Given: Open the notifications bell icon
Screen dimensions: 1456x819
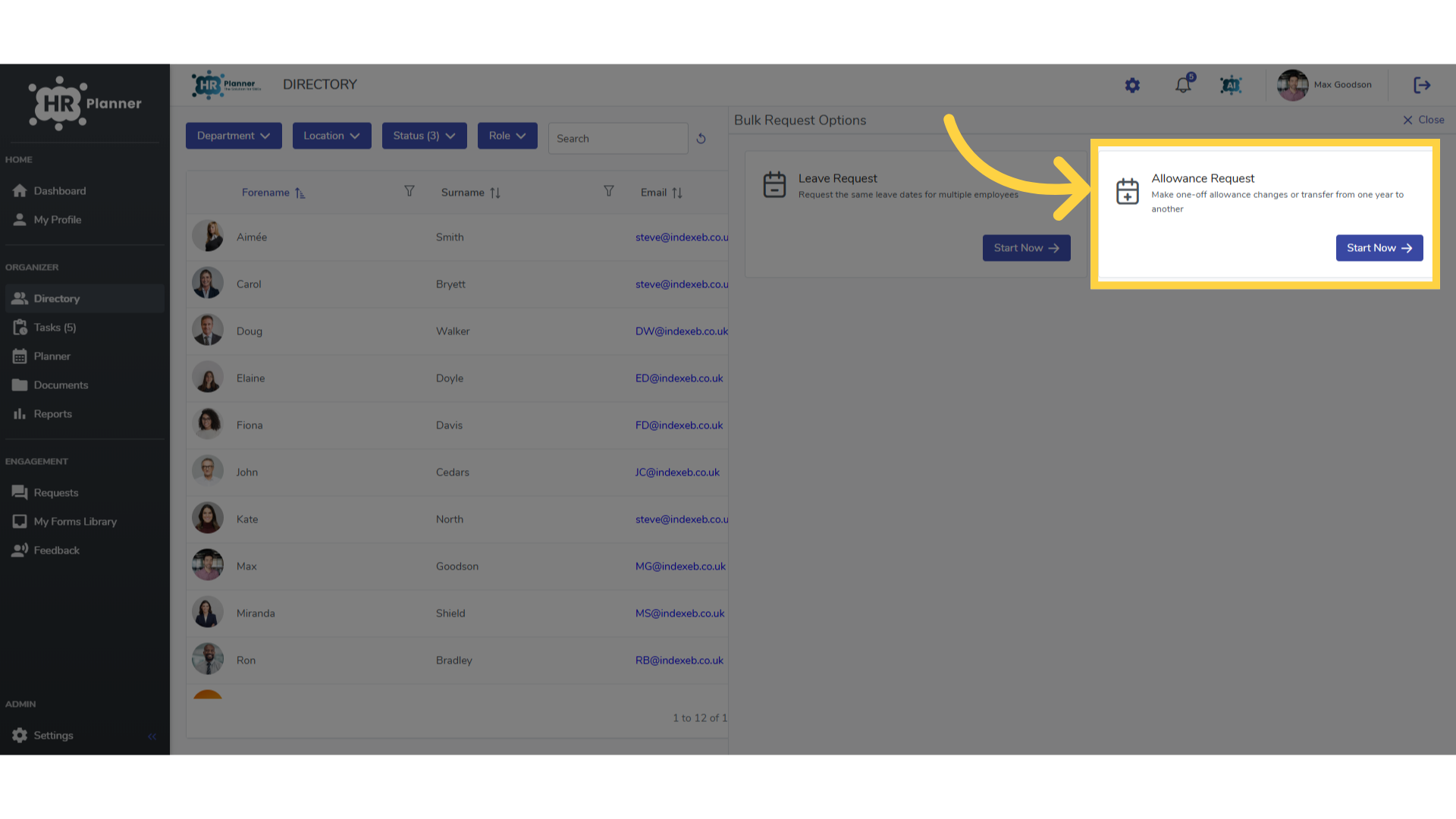Looking at the screenshot, I should point(1183,85).
